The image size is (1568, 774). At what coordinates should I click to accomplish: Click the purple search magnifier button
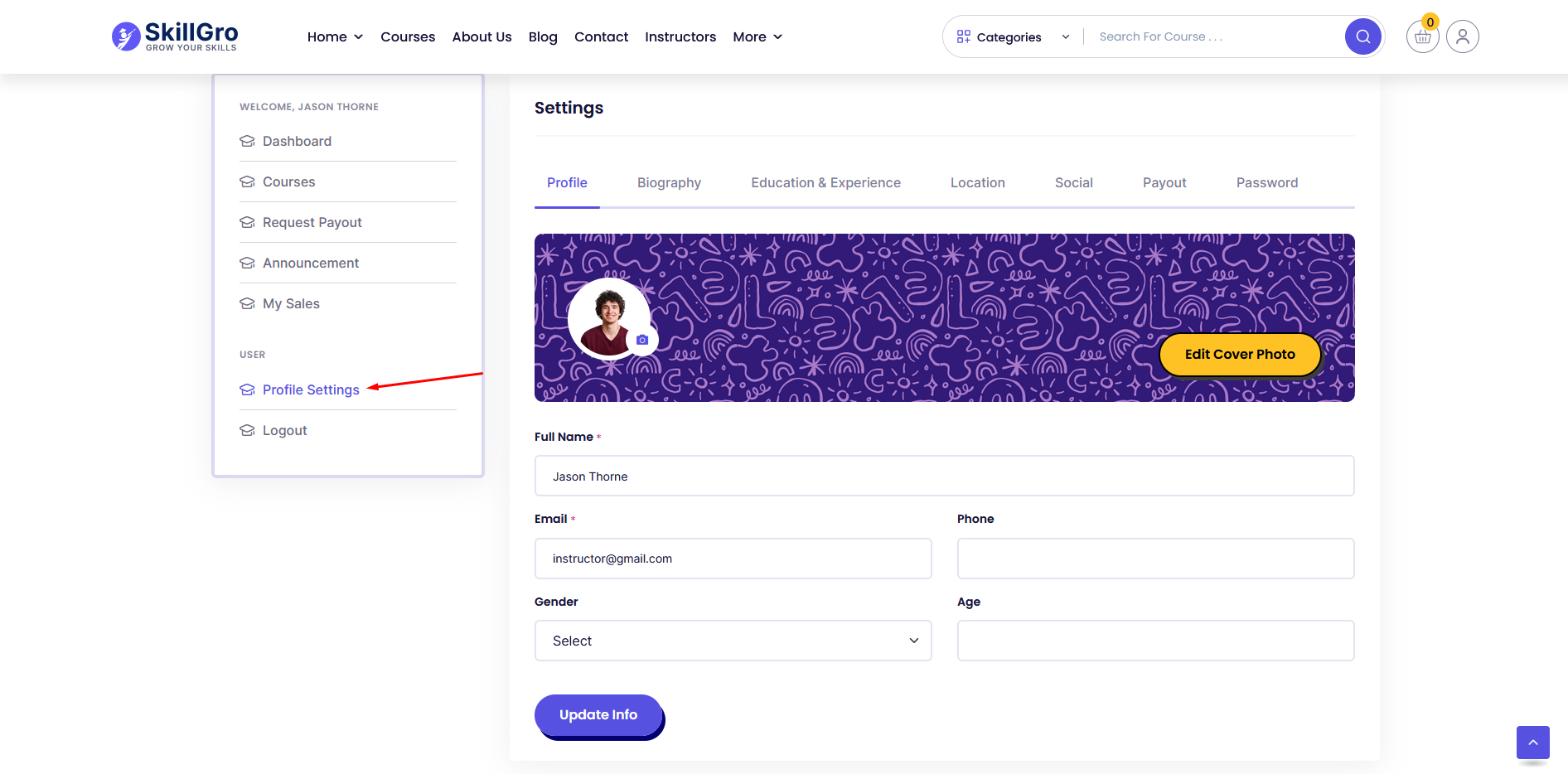pos(1362,36)
